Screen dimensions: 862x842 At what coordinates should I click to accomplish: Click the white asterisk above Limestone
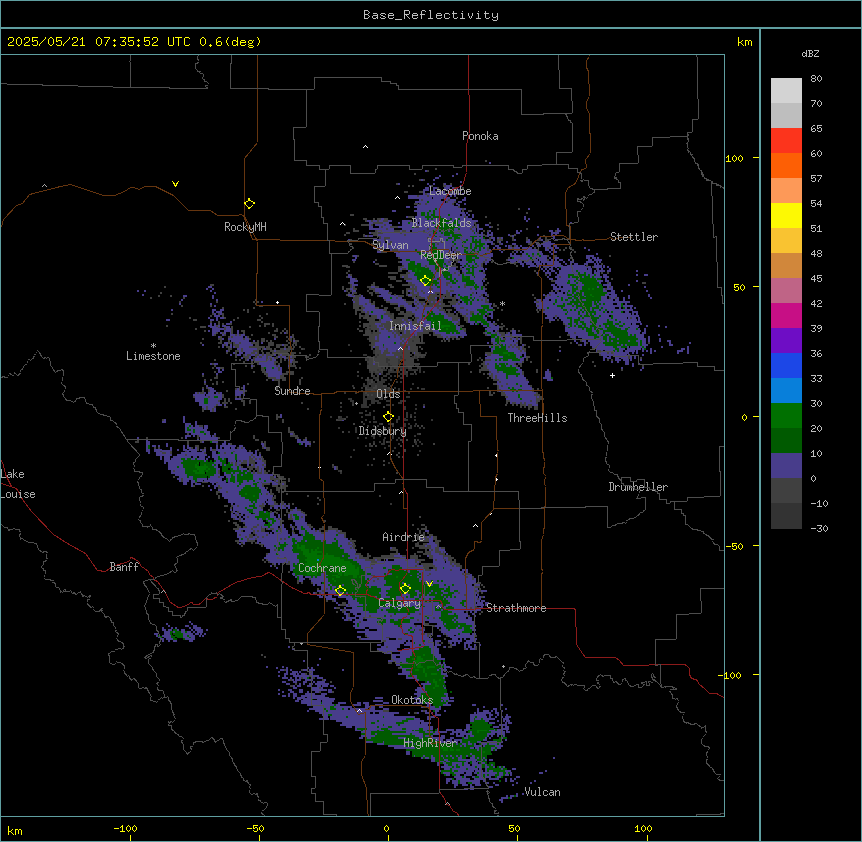click(x=153, y=346)
